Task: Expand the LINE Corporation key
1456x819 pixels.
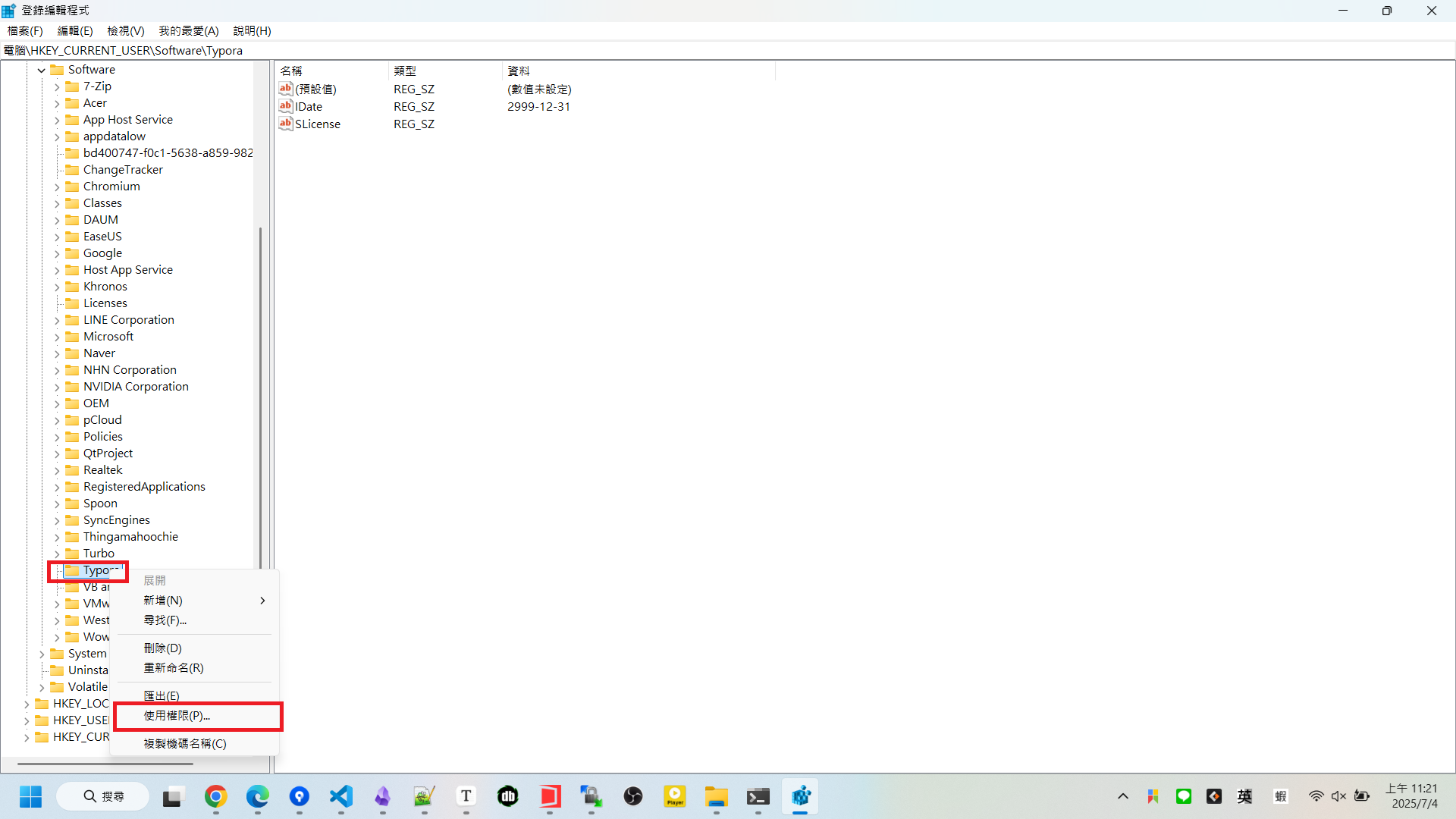Action: pyautogui.click(x=57, y=320)
